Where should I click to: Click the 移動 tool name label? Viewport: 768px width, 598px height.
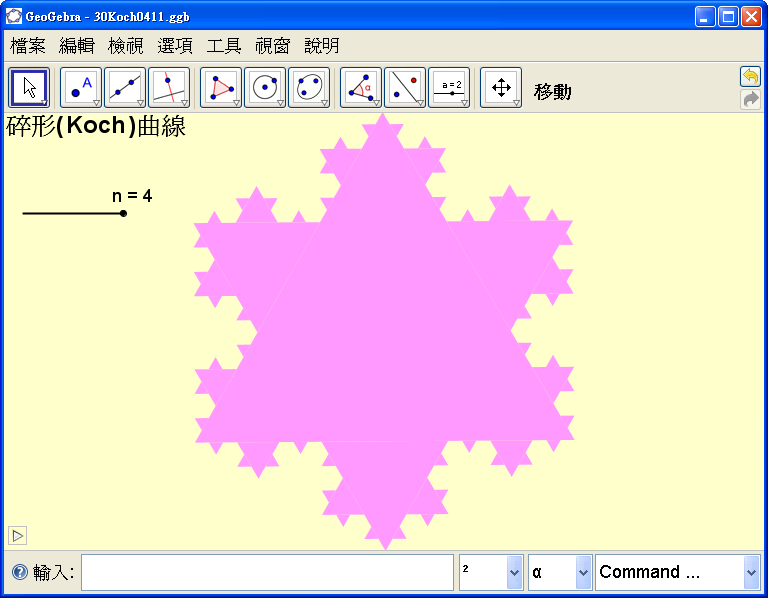click(553, 92)
